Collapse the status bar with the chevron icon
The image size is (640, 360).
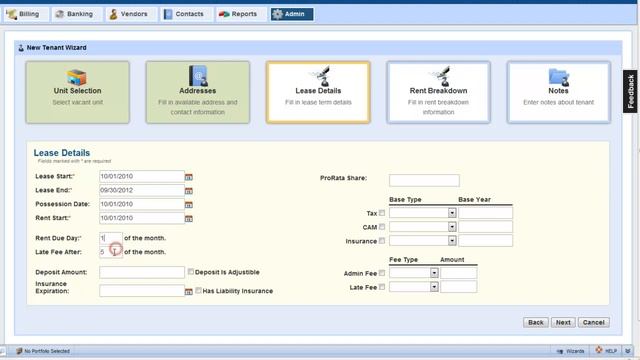(628, 351)
